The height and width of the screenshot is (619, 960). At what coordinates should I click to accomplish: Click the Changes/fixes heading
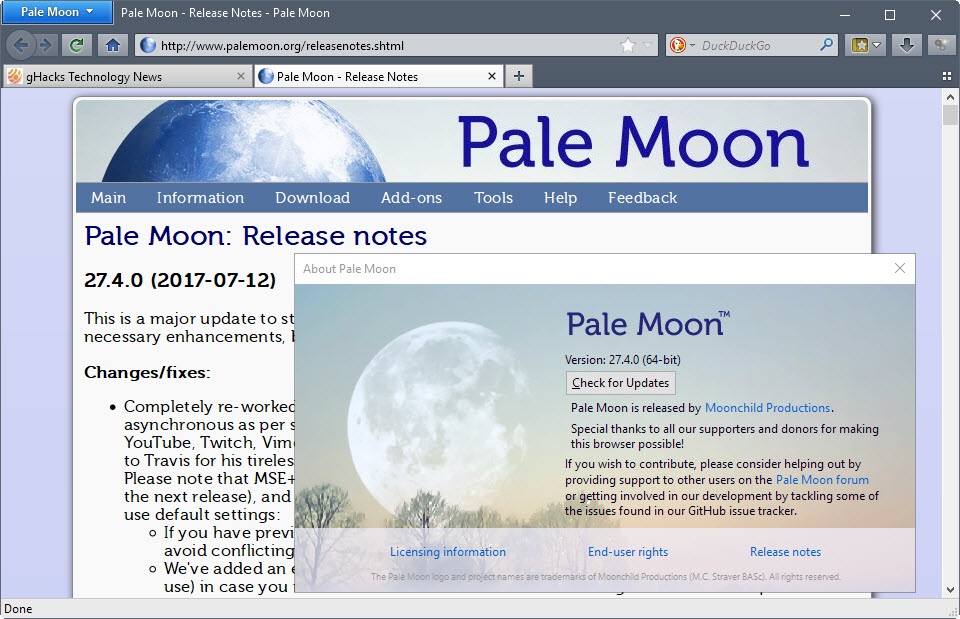(x=147, y=372)
